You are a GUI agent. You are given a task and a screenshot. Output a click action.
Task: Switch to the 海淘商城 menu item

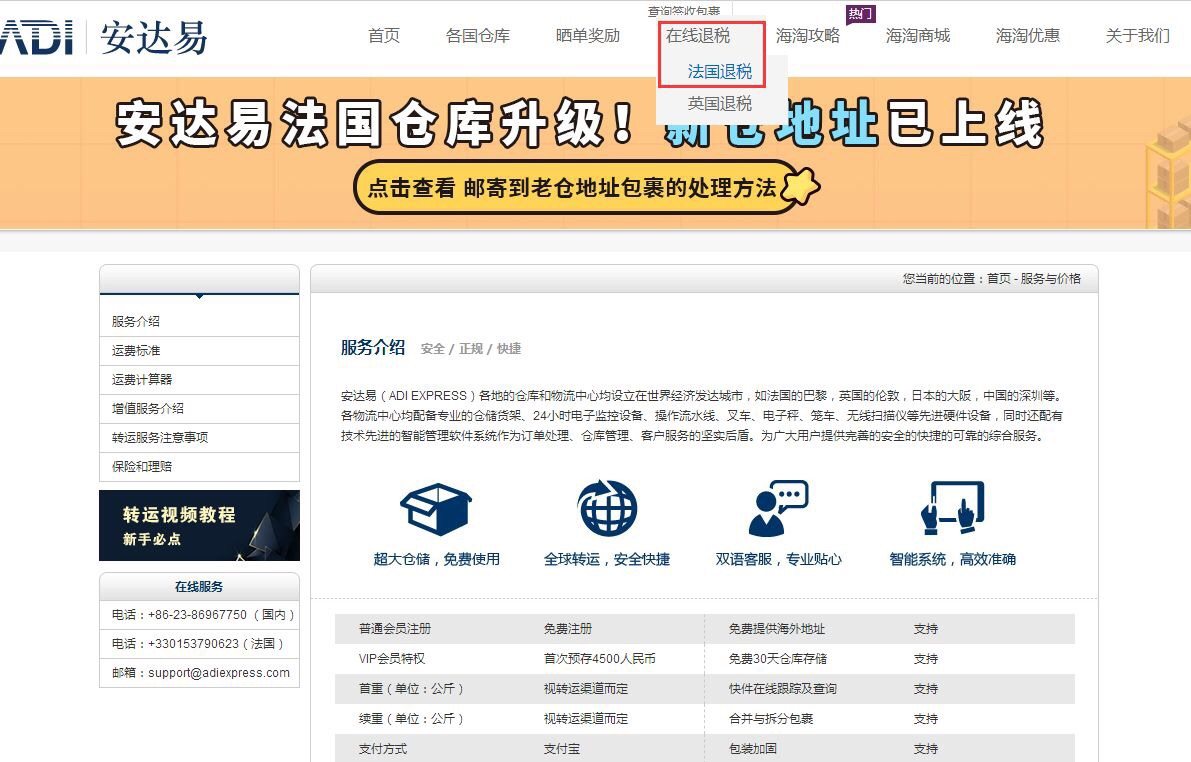coord(918,35)
